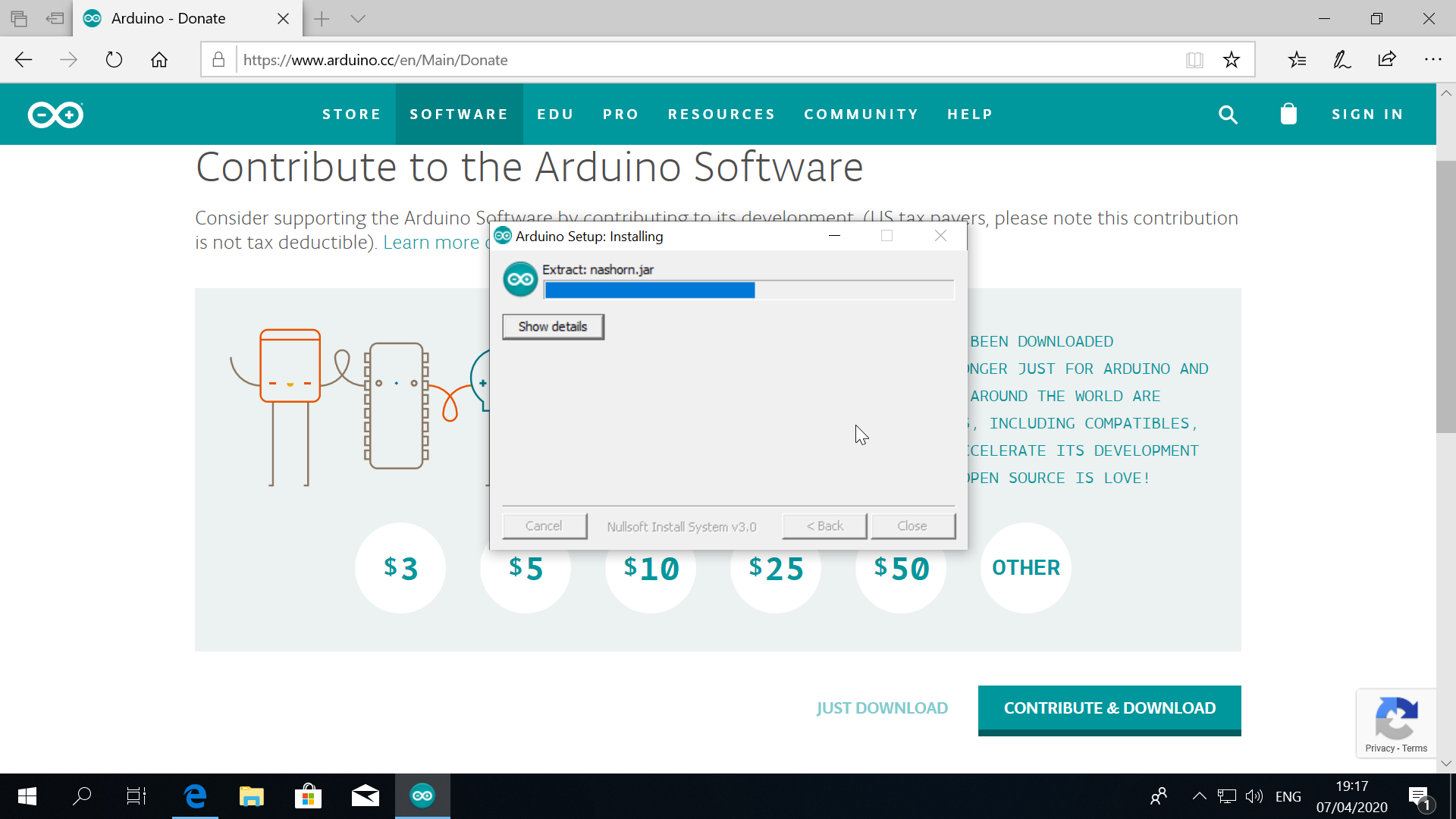Open Edge settings and more ellipsis

1432,59
